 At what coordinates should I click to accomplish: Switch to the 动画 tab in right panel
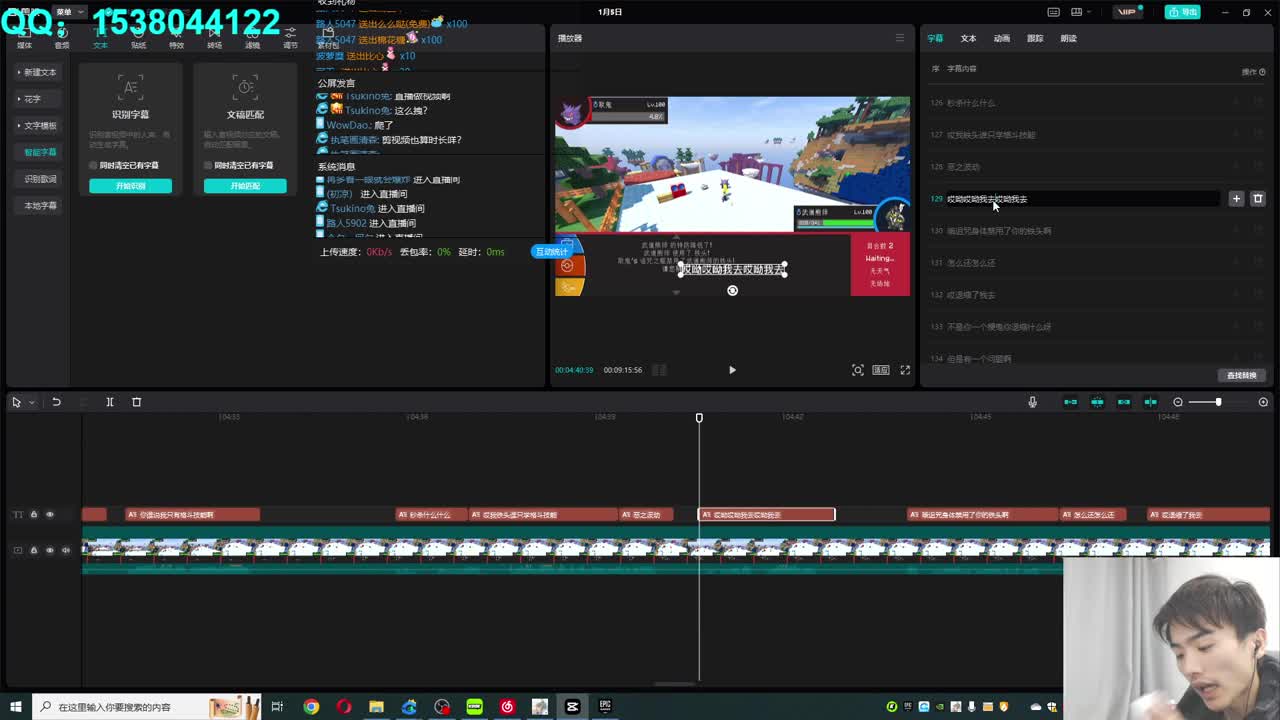click(x=1001, y=38)
